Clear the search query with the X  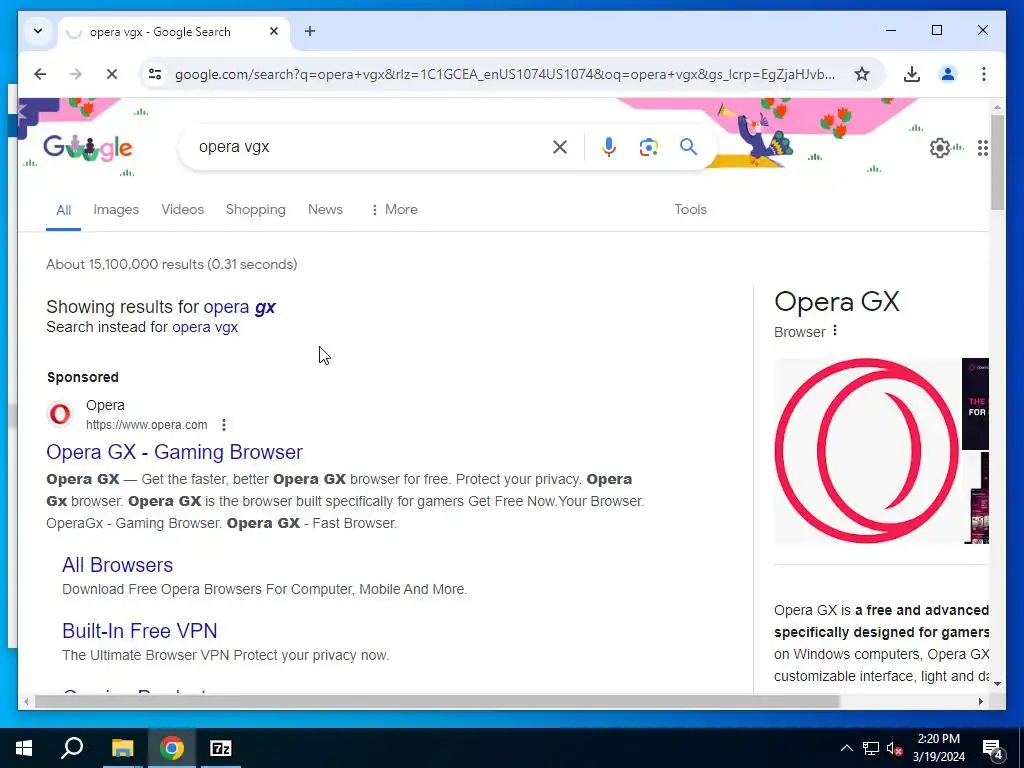pos(560,147)
